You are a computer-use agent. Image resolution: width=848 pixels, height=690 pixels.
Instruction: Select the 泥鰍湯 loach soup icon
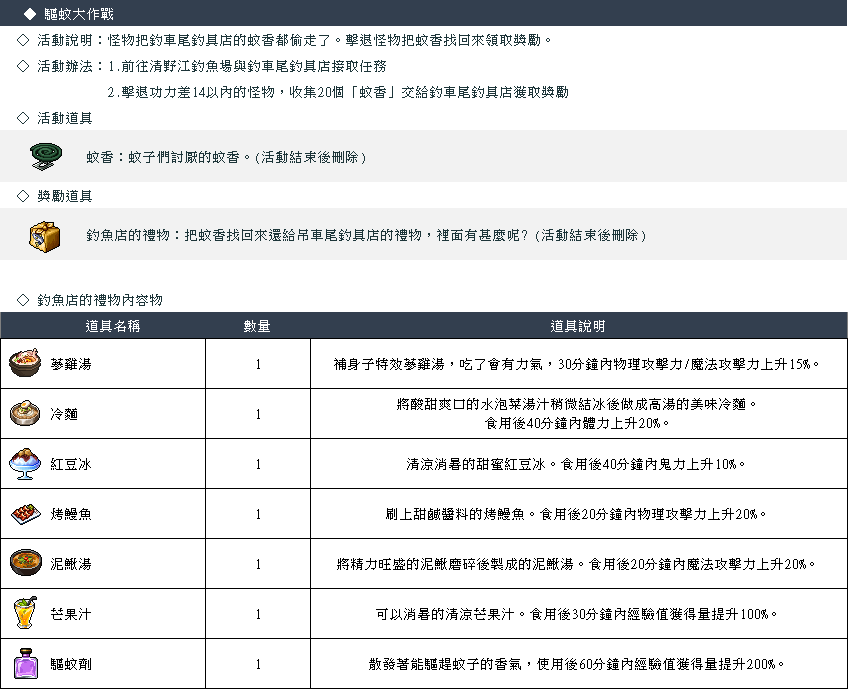(25, 564)
